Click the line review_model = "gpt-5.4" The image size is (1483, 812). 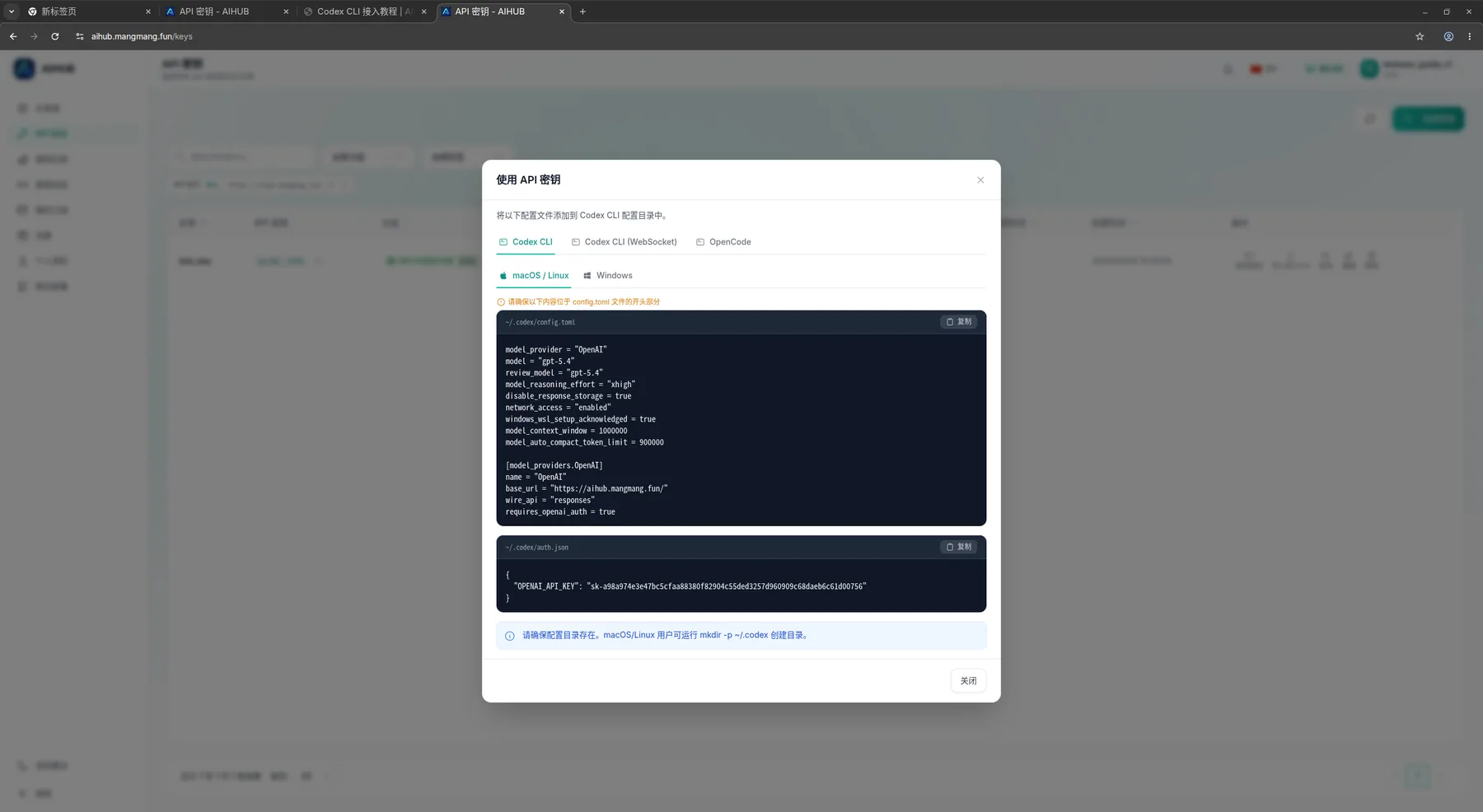tap(554, 373)
